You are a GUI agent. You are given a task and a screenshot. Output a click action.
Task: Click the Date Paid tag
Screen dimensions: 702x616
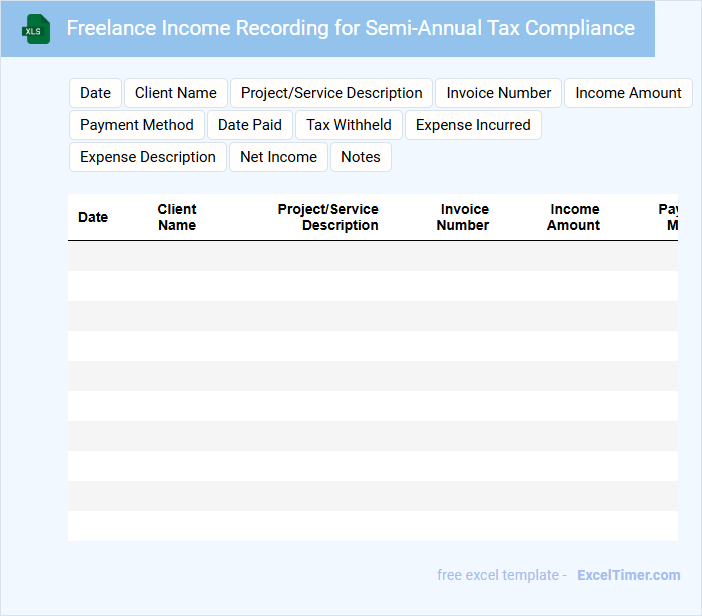(x=250, y=125)
